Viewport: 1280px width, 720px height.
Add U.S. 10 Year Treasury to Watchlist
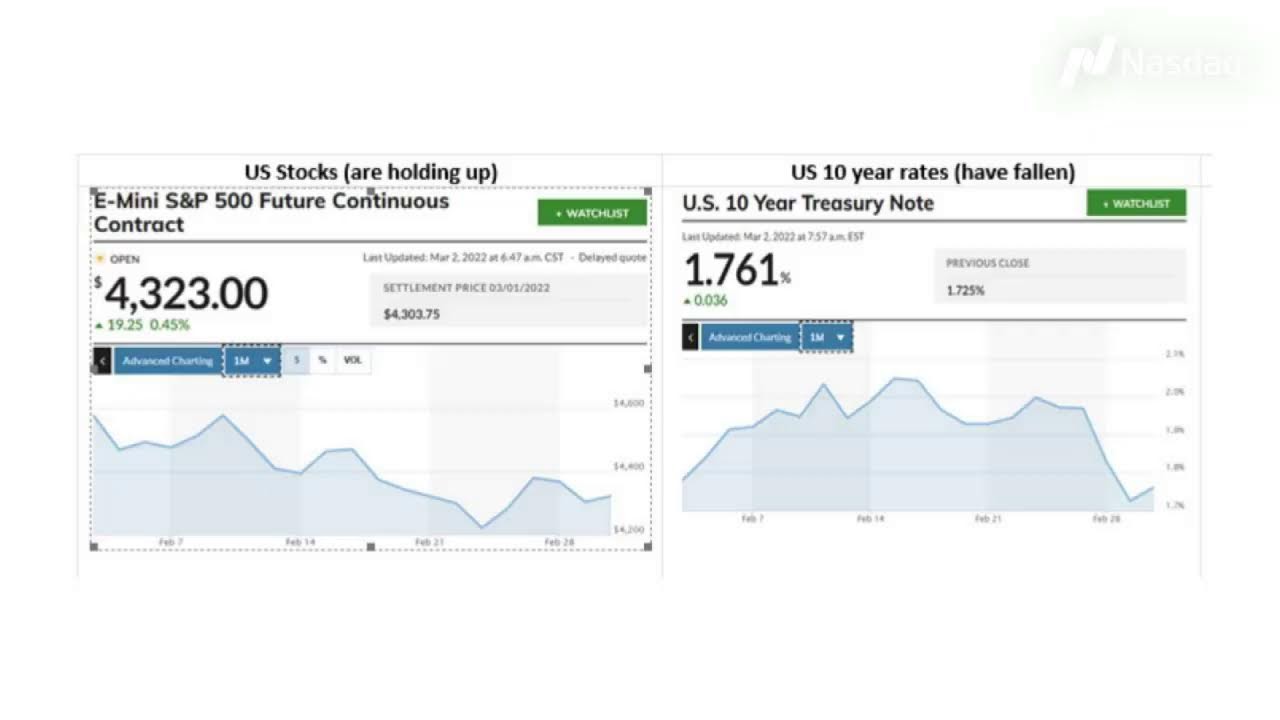[1136, 203]
